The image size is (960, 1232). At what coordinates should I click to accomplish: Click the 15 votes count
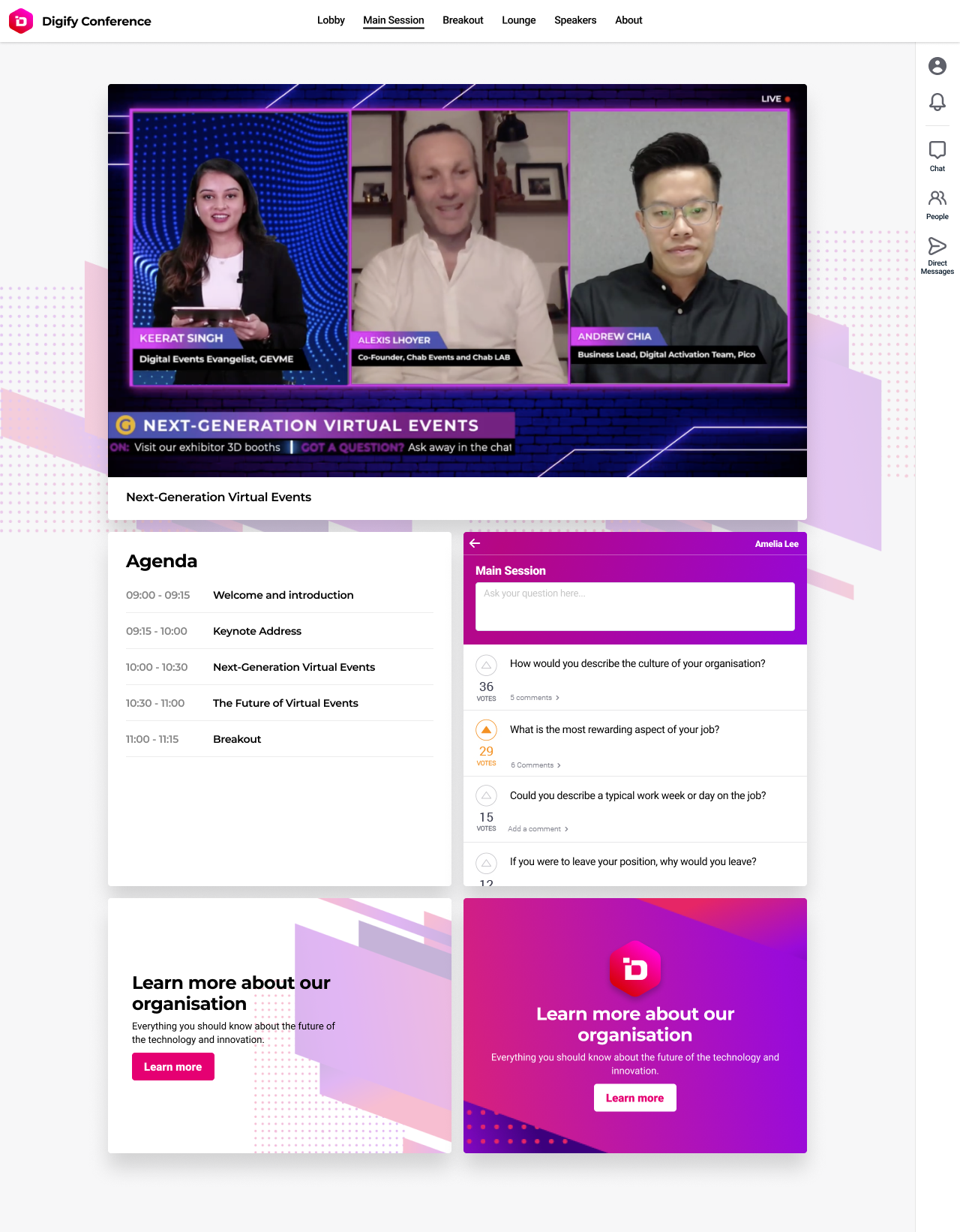point(486,817)
